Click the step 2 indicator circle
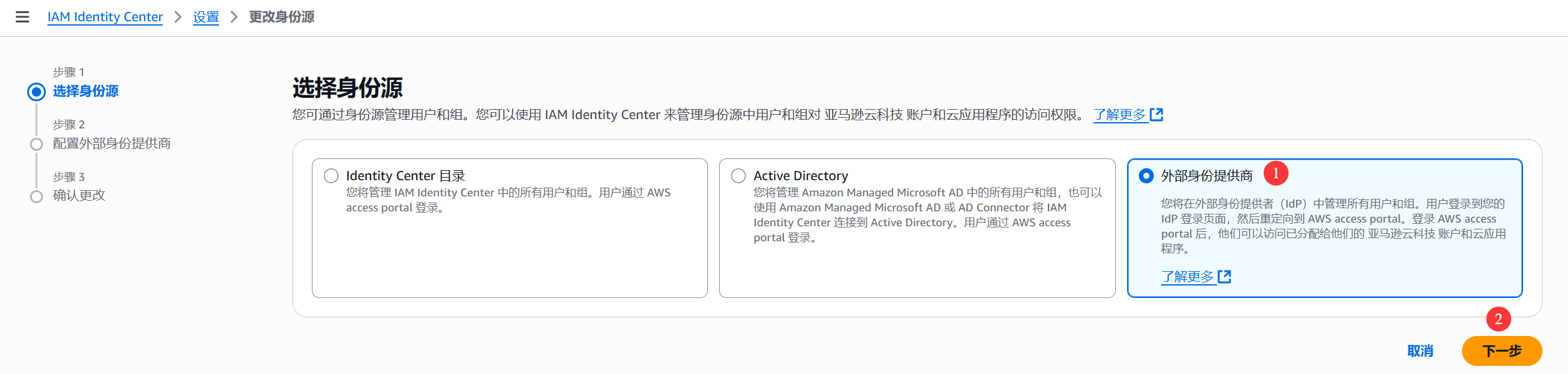 [37, 144]
